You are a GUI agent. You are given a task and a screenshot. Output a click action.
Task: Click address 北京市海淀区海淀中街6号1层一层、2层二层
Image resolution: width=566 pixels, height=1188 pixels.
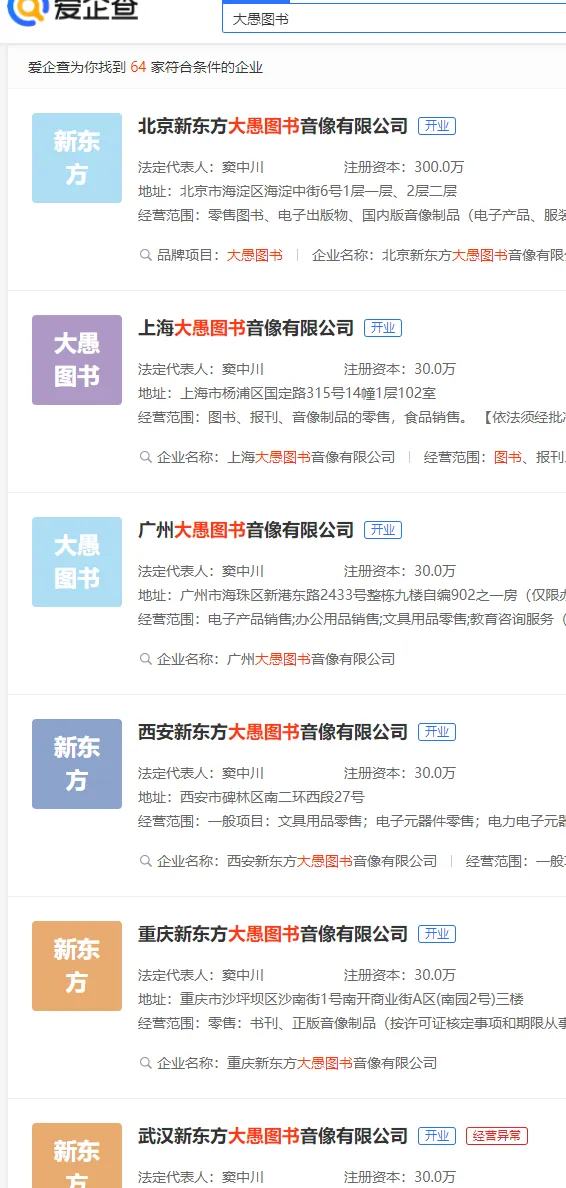tap(318, 192)
